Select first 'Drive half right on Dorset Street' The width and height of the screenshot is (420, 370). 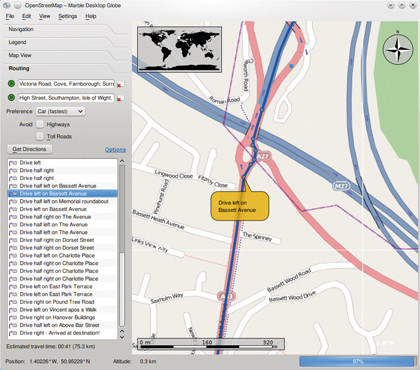pyautogui.click(x=63, y=240)
